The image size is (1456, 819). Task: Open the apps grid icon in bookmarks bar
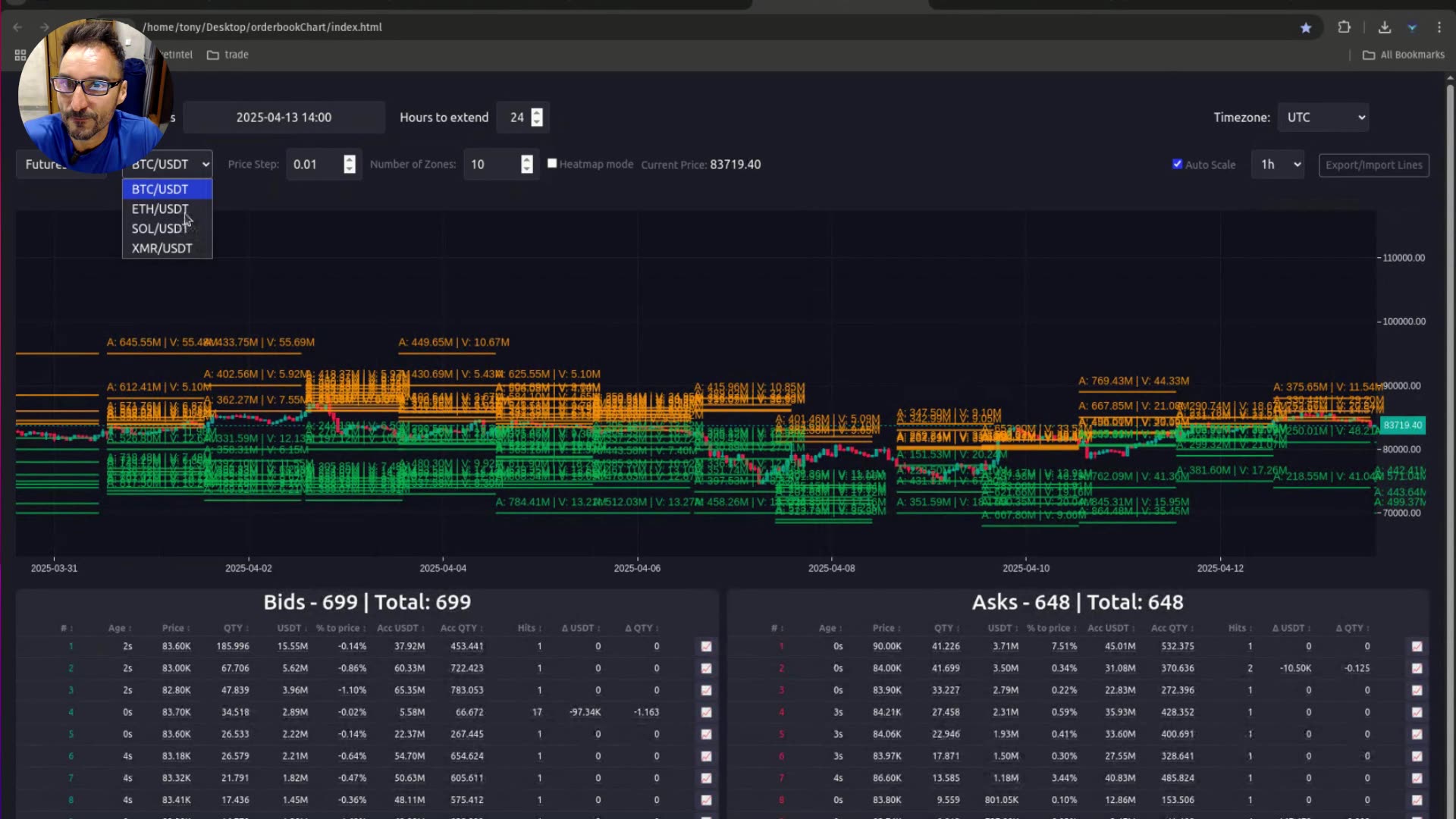20,55
